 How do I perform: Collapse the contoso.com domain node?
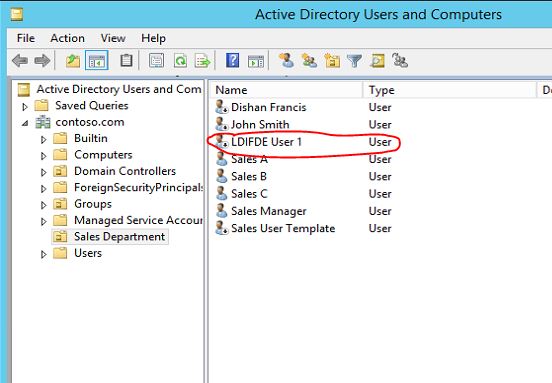[25, 123]
